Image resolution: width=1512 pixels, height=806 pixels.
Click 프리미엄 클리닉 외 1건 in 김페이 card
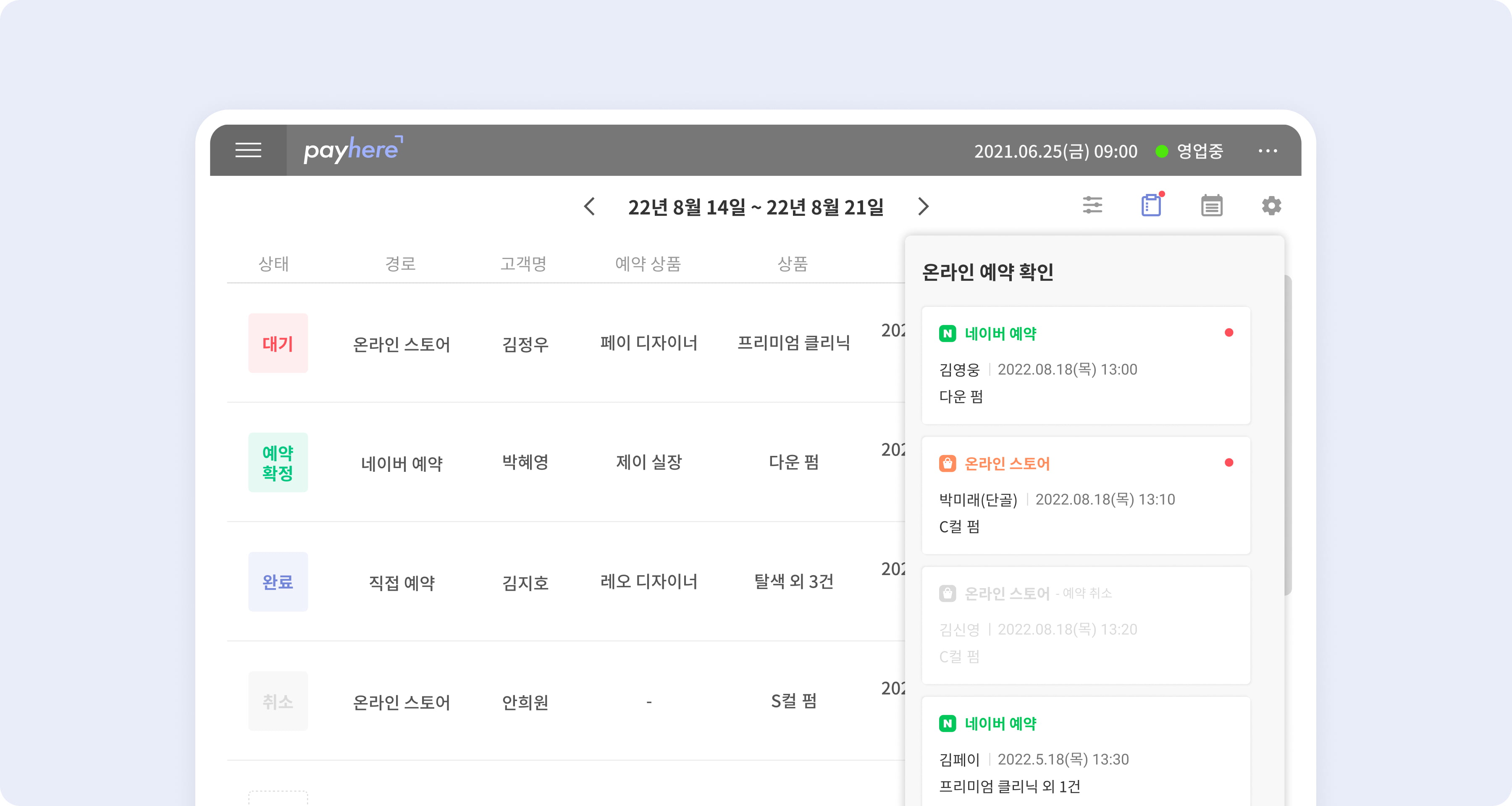(1010, 787)
